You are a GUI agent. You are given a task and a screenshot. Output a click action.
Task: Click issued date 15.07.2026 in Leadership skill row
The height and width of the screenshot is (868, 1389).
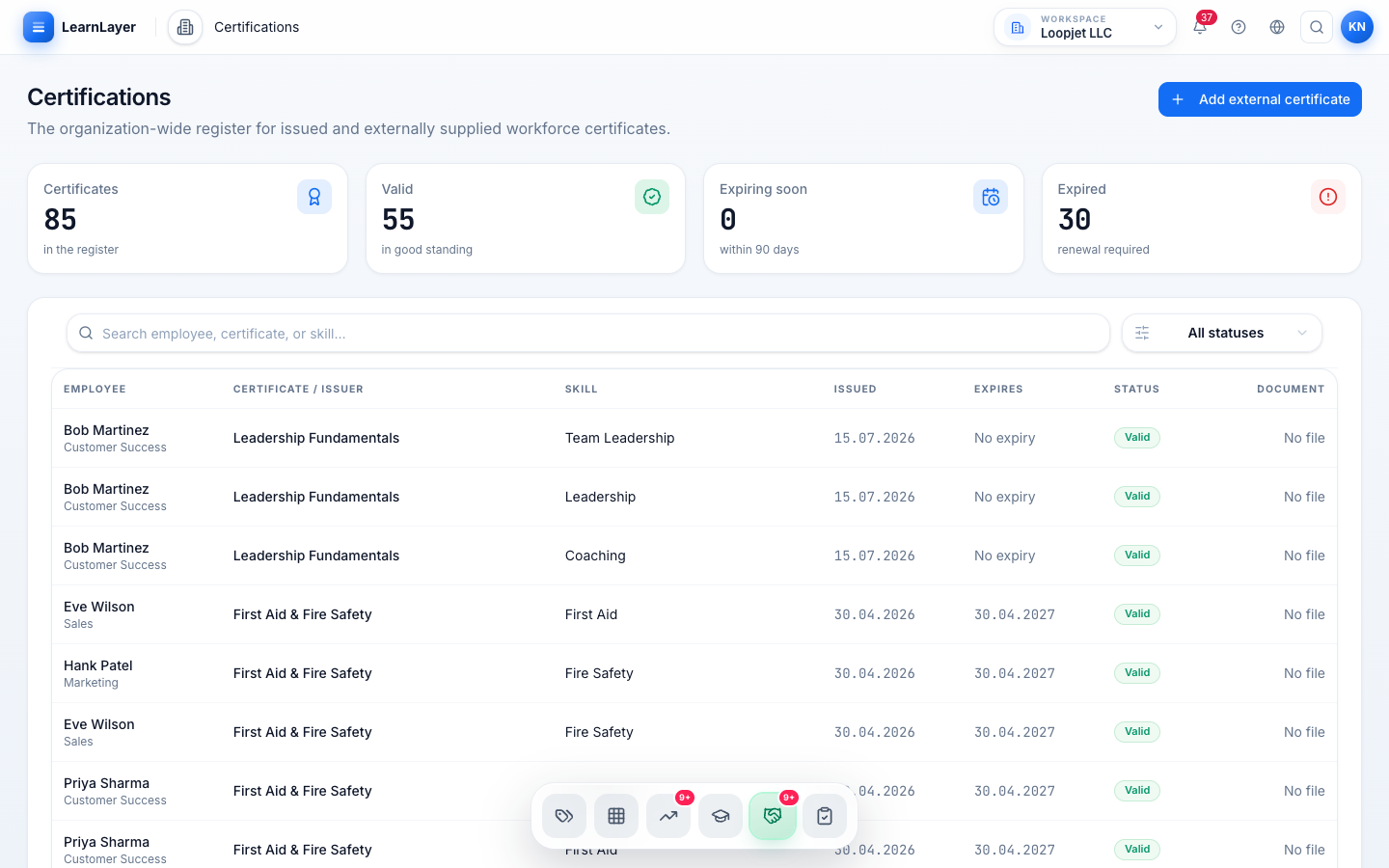click(875, 497)
